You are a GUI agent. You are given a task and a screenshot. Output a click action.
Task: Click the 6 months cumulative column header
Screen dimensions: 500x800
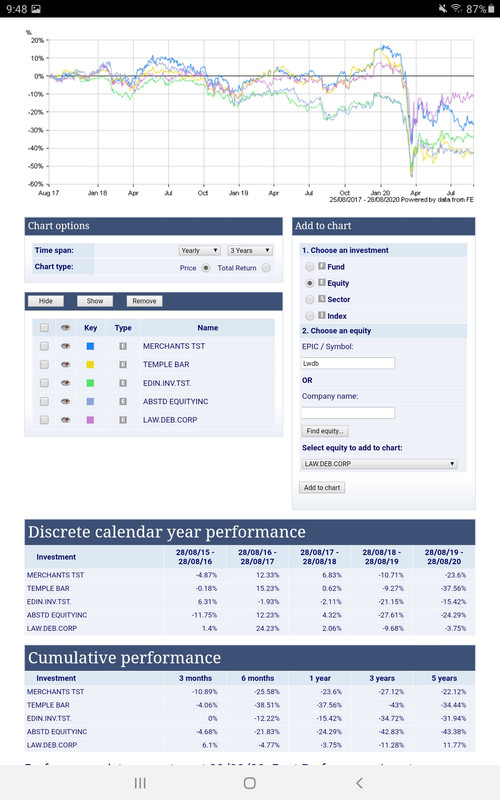point(258,678)
